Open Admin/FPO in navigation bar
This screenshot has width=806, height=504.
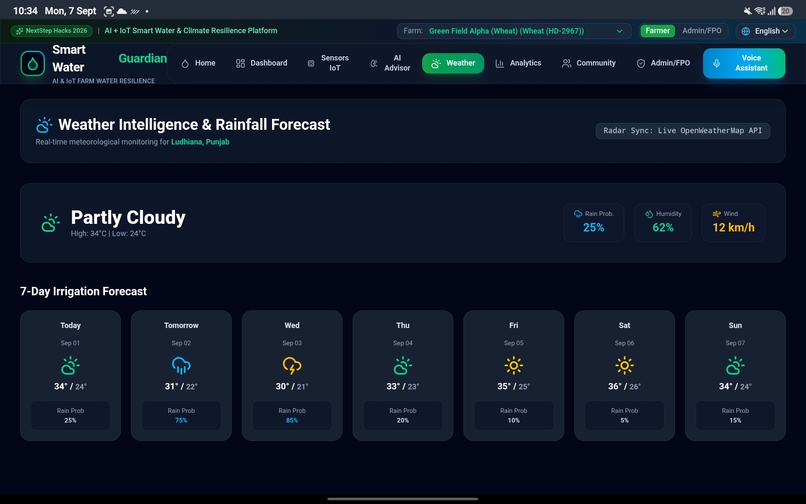point(663,63)
